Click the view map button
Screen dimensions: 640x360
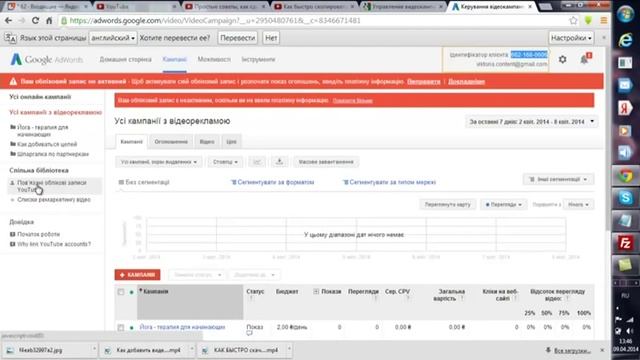coord(447,204)
